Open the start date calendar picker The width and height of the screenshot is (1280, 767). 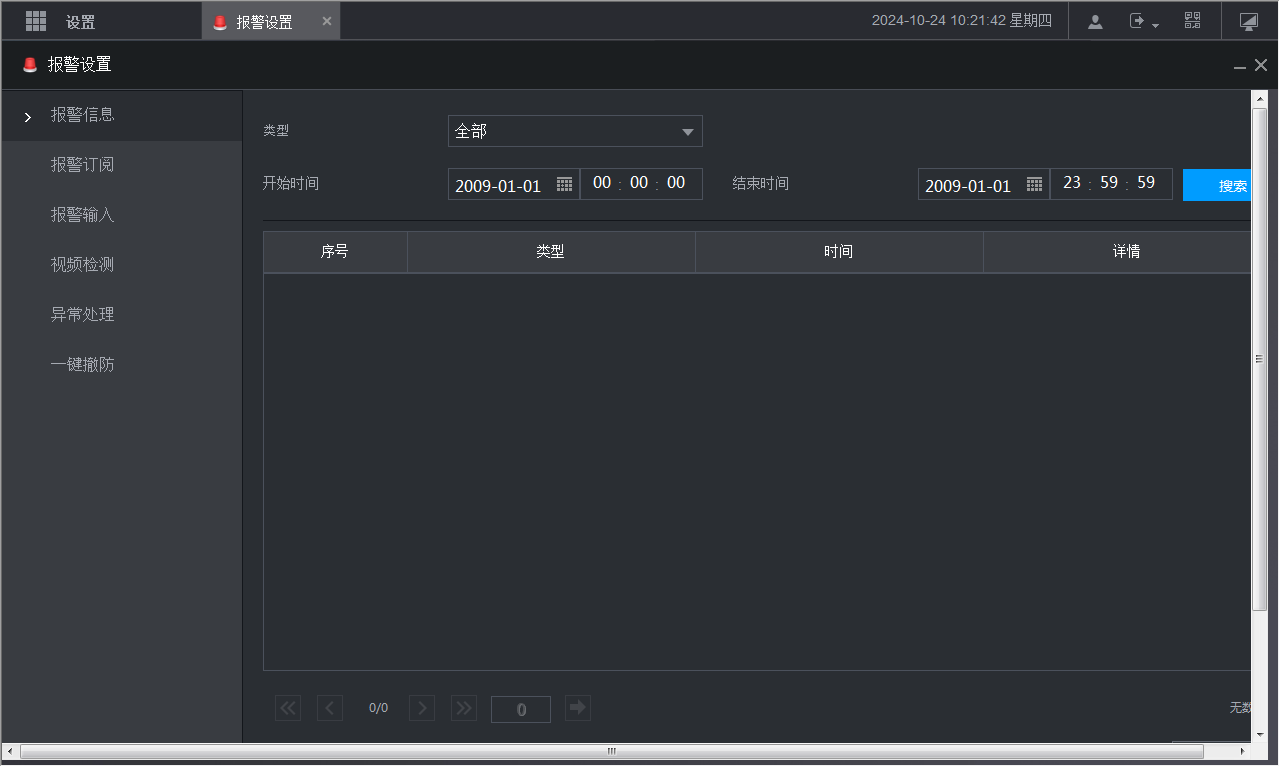coord(564,184)
